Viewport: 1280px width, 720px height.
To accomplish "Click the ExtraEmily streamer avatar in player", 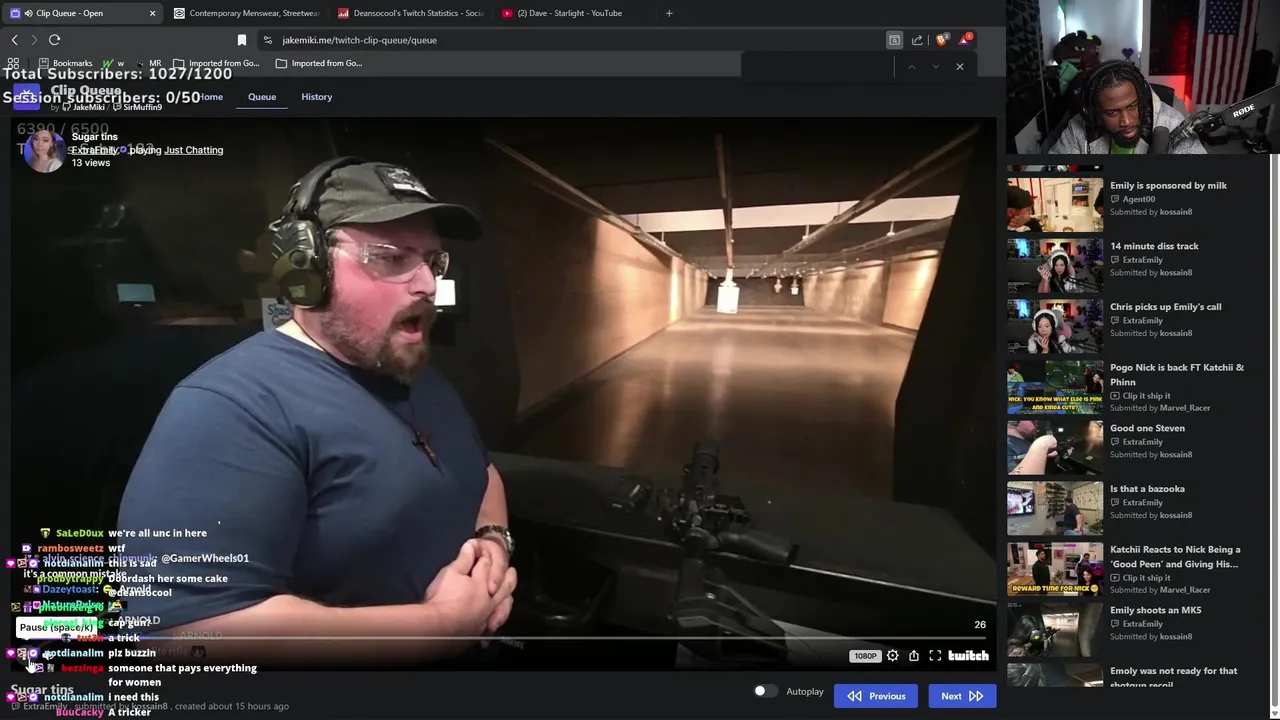I will 43,150.
